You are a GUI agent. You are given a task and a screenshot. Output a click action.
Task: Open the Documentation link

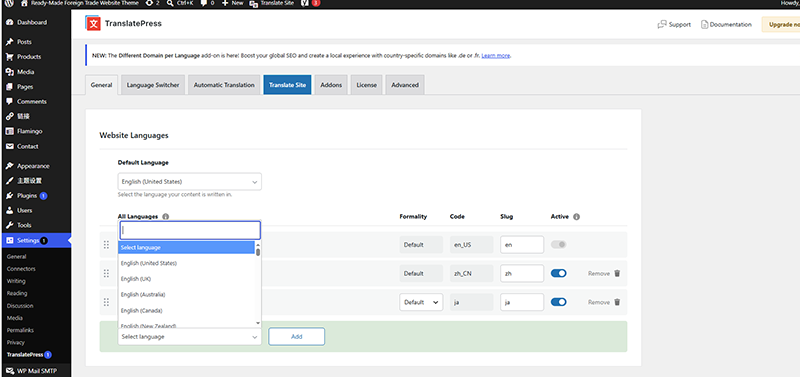726,24
